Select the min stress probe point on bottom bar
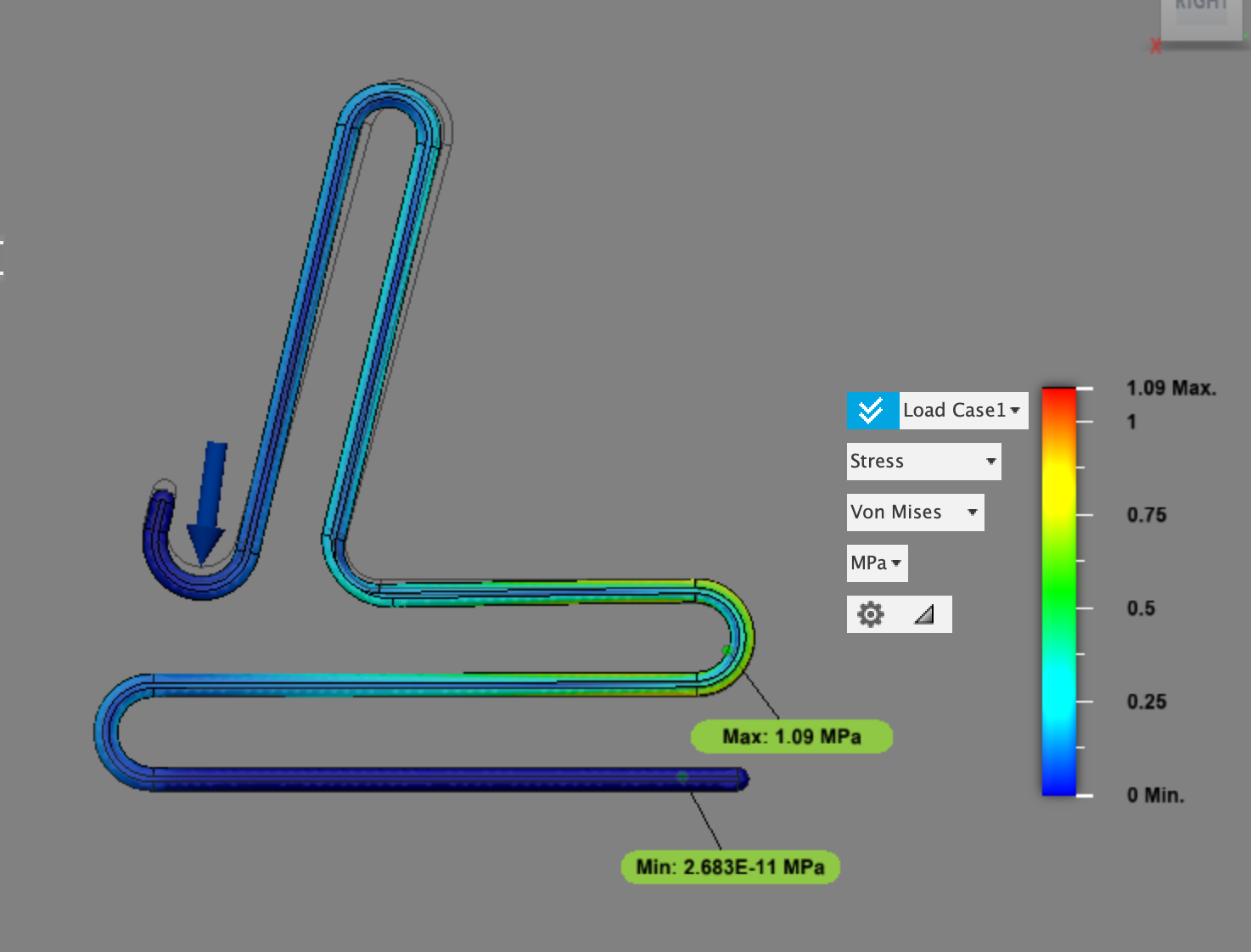This screenshot has width=1251, height=952. [x=682, y=776]
